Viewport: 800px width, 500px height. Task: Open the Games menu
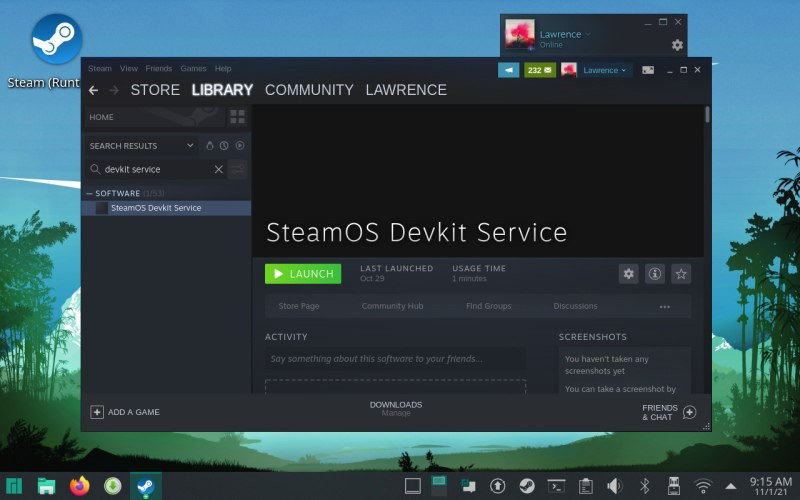[x=193, y=69]
